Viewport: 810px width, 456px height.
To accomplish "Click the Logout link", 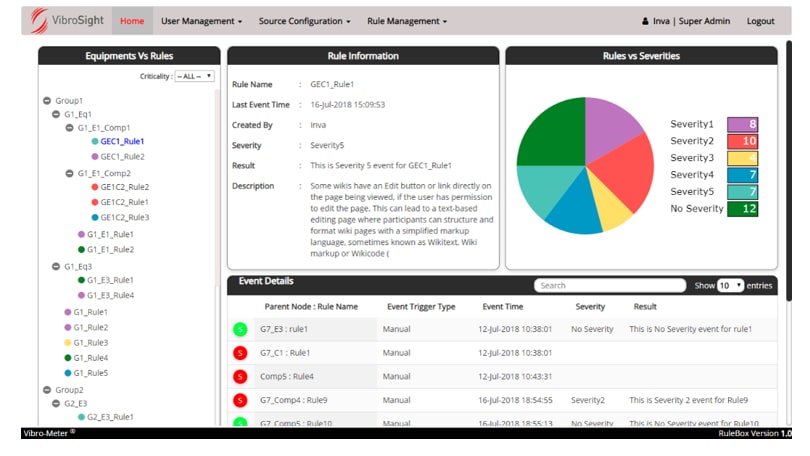I will 760,21.
